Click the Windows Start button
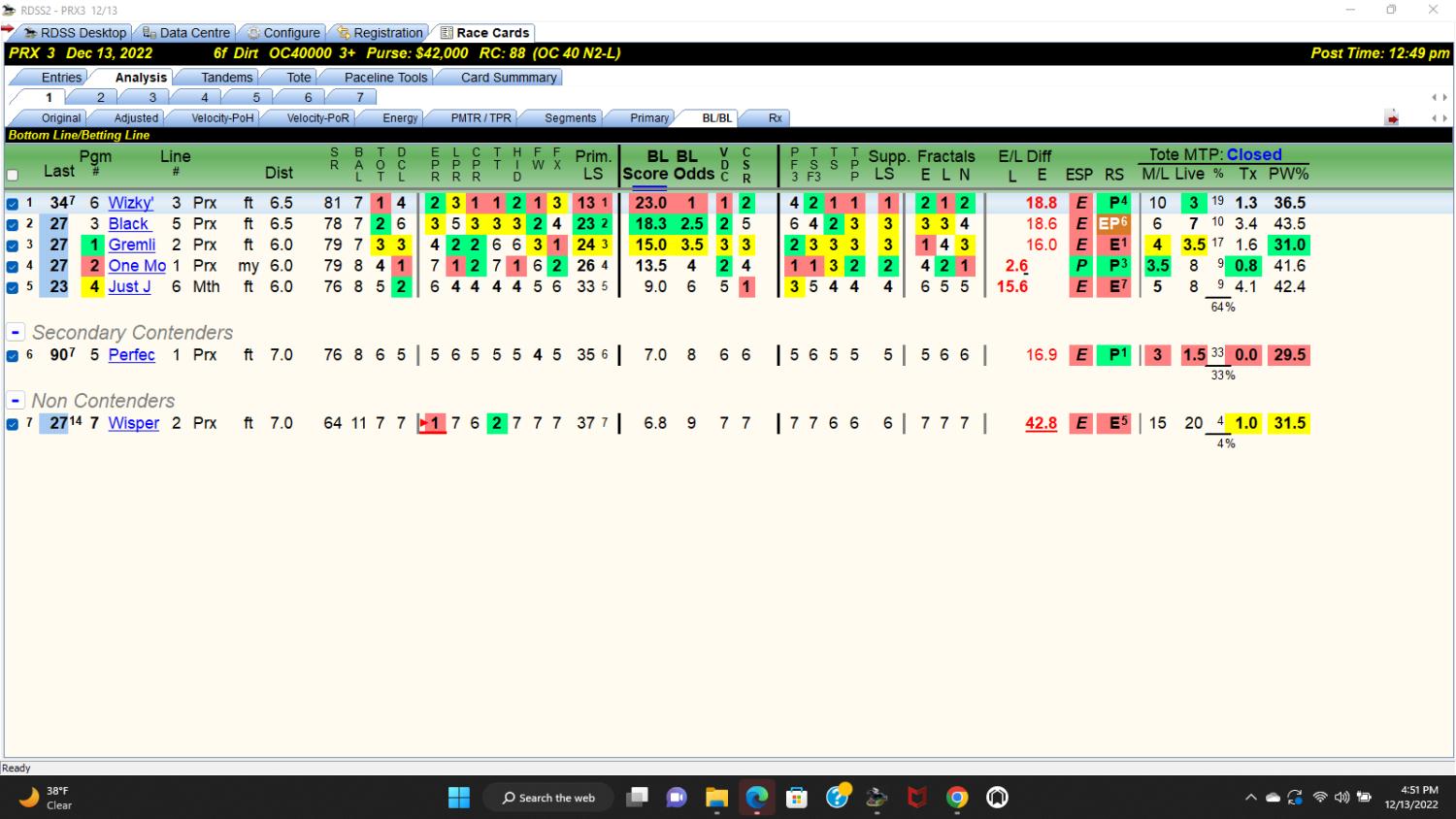Image resolution: width=1456 pixels, height=819 pixels. (x=459, y=798)
